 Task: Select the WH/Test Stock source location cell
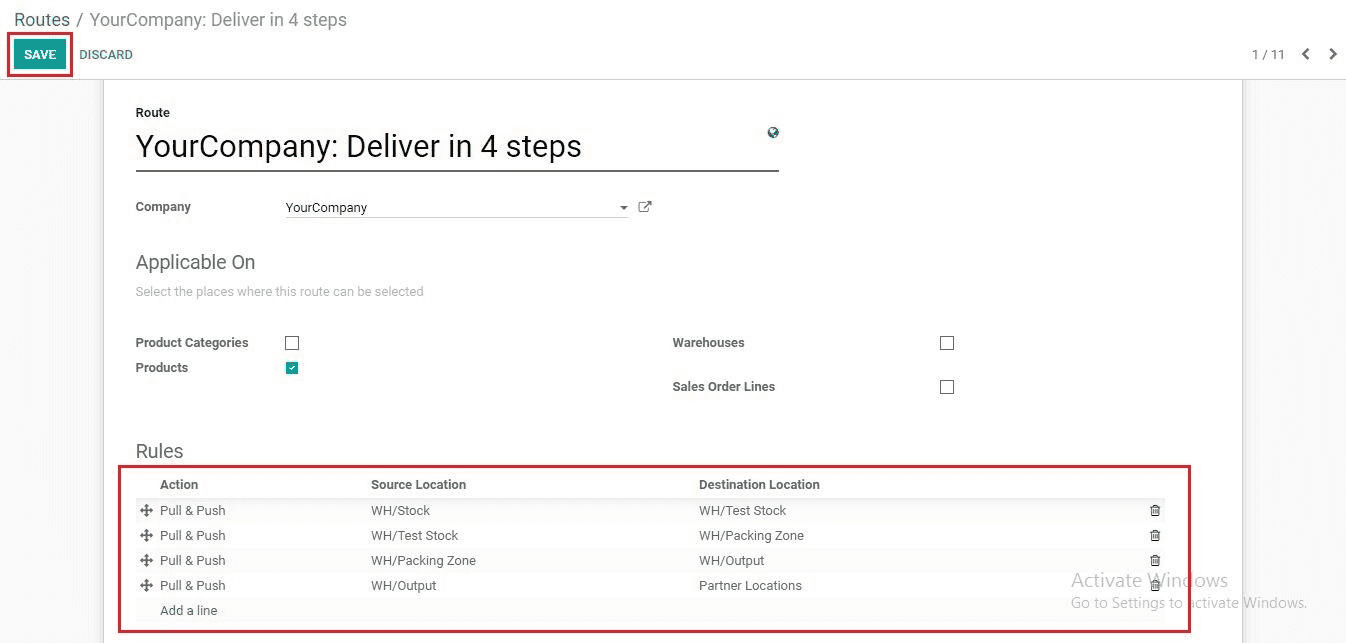pyautogui.click(x=414, y=536)
